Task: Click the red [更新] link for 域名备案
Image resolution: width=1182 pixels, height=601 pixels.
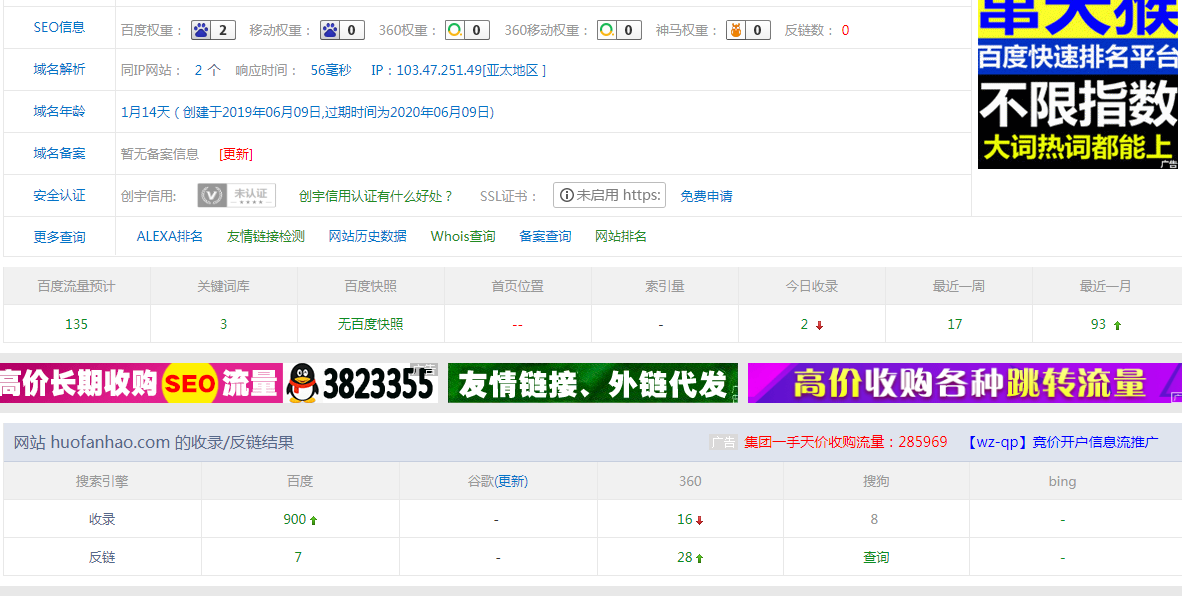Action: 236,154
